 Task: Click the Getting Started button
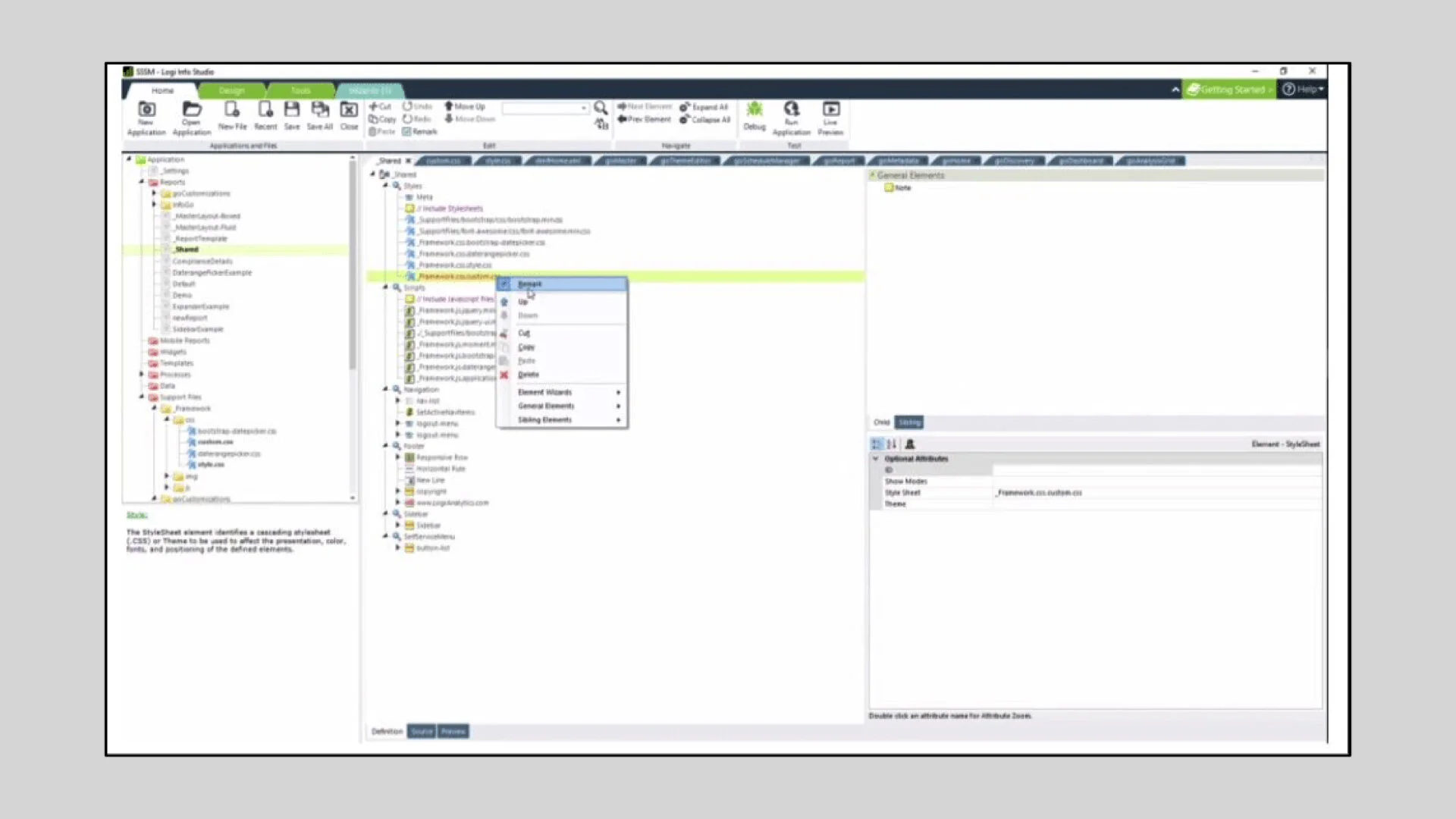1228,89
